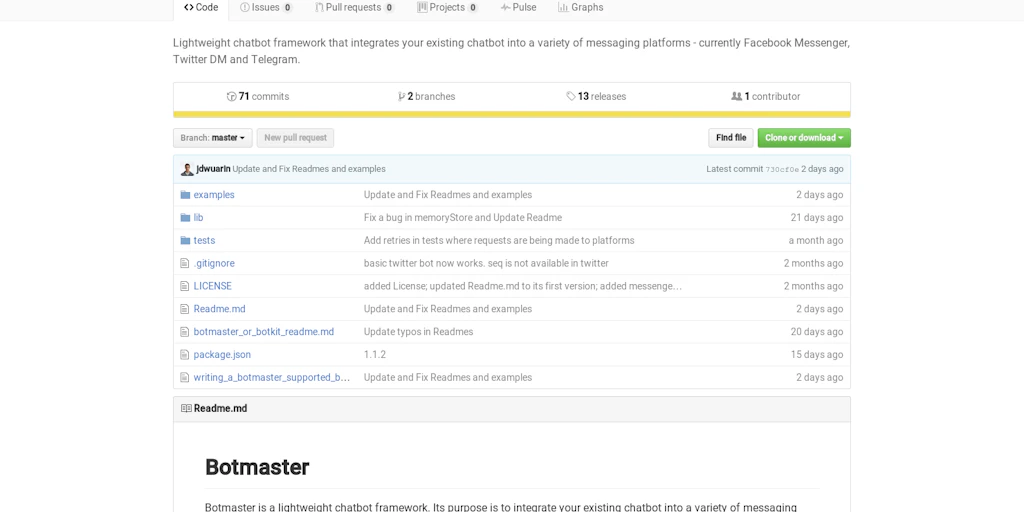Click the Find file button

731,138
